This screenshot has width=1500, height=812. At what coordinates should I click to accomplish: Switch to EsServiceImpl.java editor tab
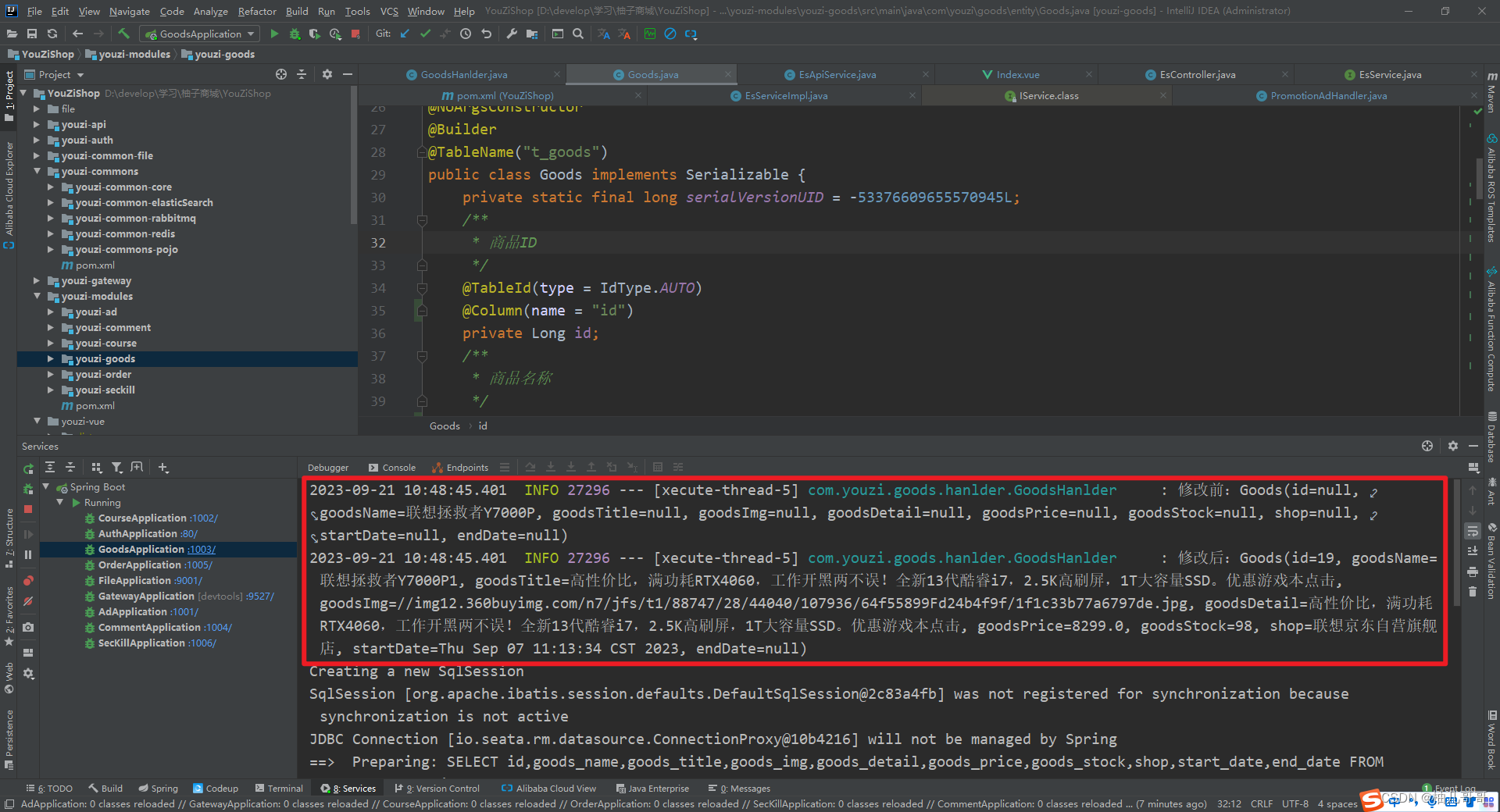[x=786, y=95]
